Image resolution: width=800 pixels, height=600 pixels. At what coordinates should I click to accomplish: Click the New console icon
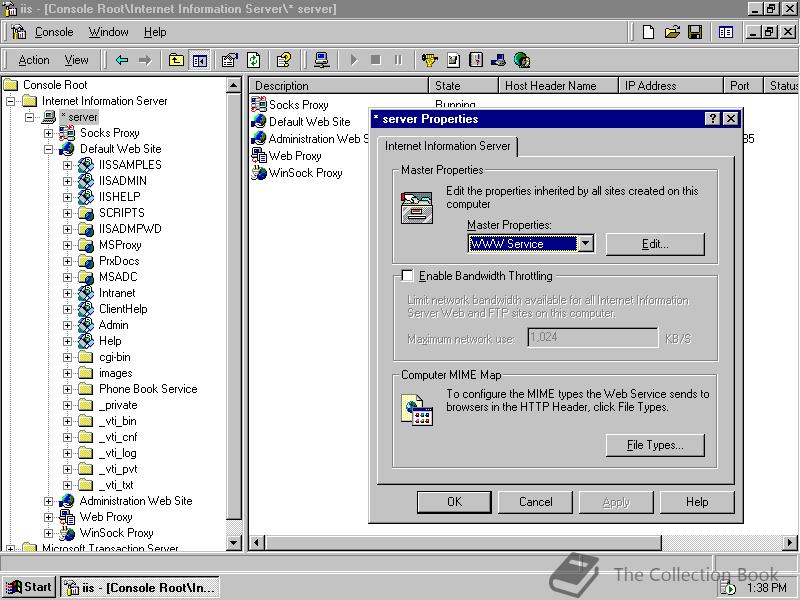tap(648, 32)
